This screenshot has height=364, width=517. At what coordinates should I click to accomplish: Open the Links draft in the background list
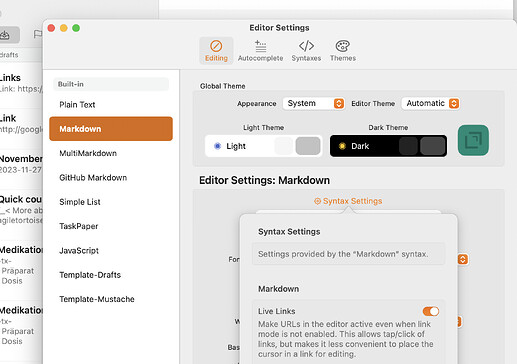point(21,83)
